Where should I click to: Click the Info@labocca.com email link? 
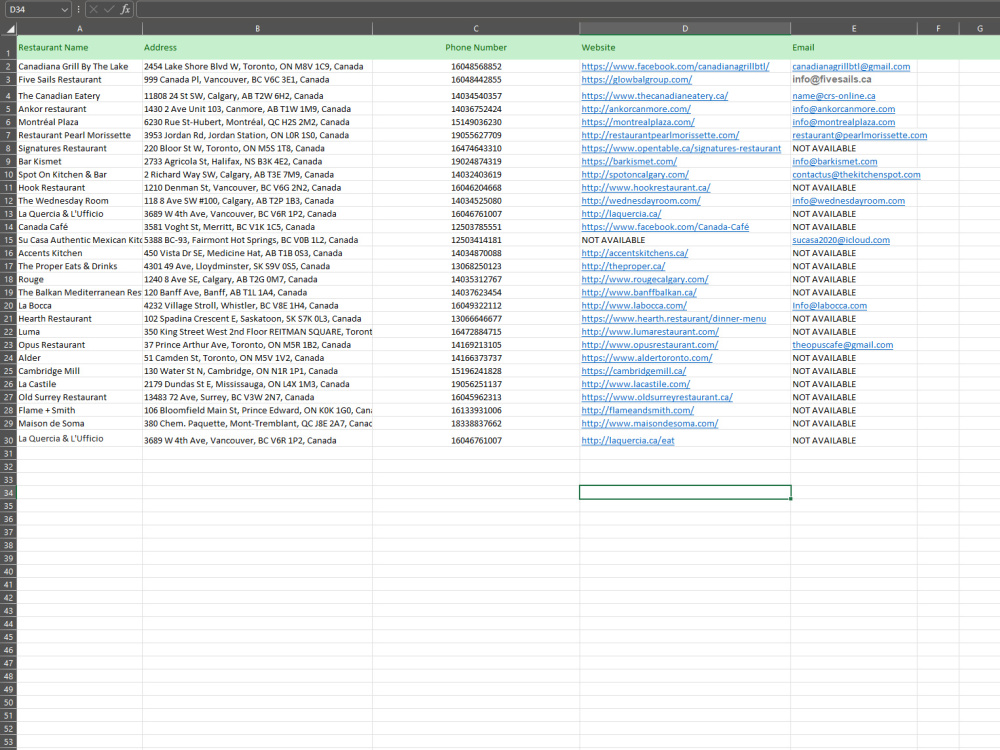[829, 305]
